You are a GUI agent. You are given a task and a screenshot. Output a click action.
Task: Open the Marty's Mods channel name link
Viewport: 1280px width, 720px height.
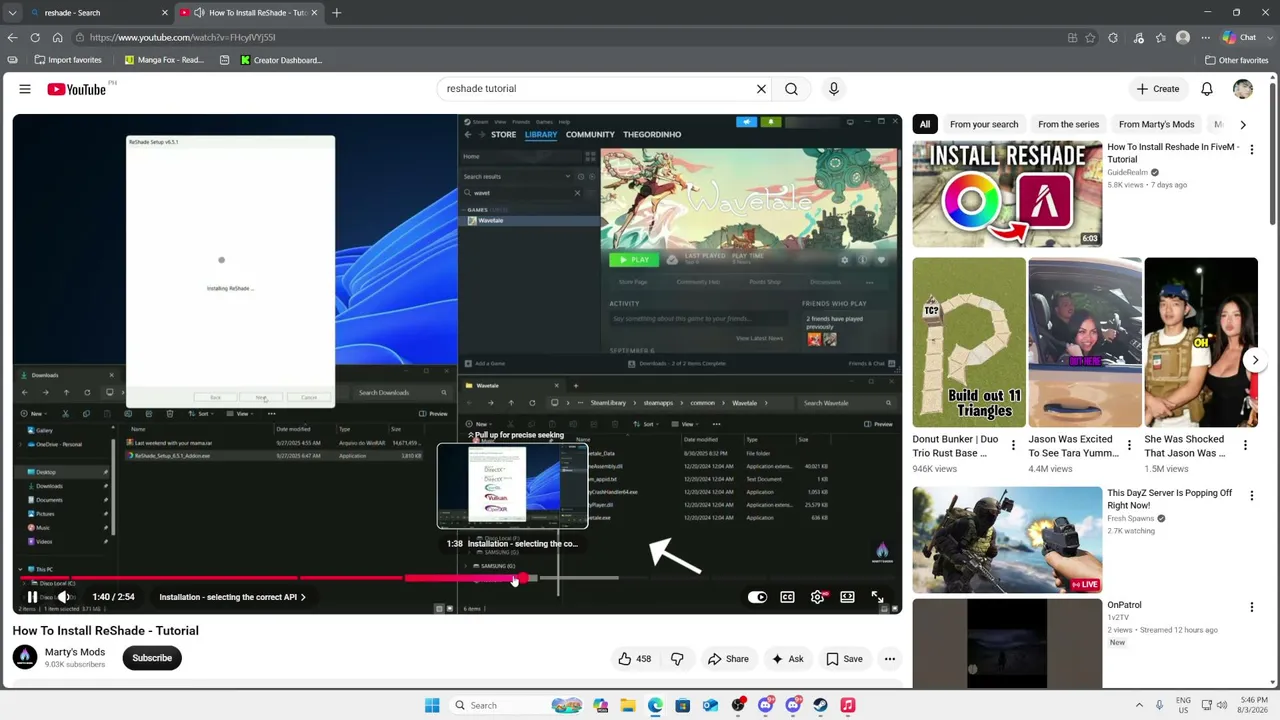(75, 652)
